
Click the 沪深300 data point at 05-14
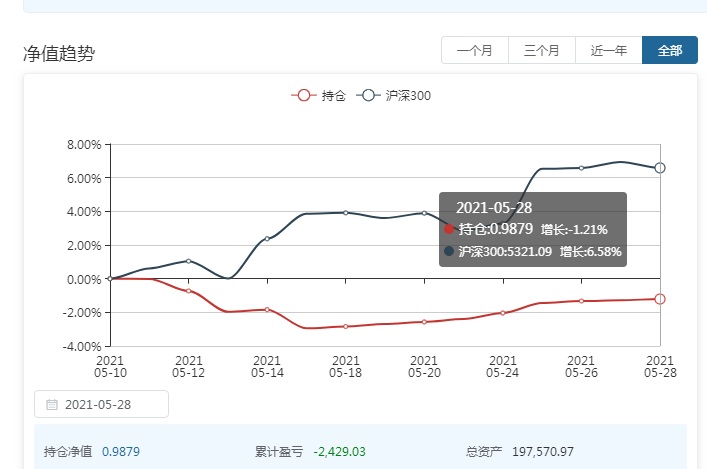click(267, 239)
